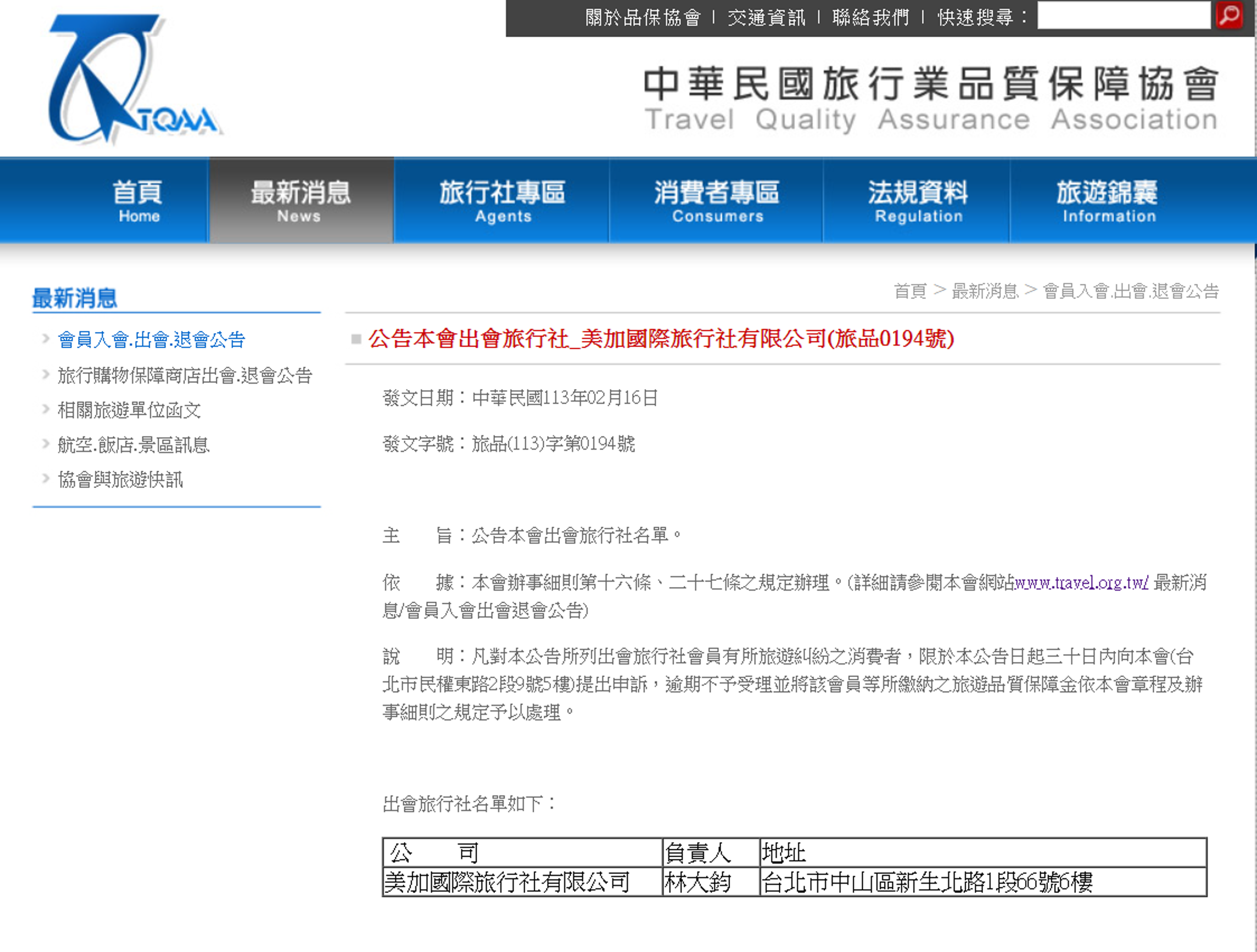Click the arrow bullet beside 相關旅遊單位函文
This screenshot has width=1257, height=952.
46,408
